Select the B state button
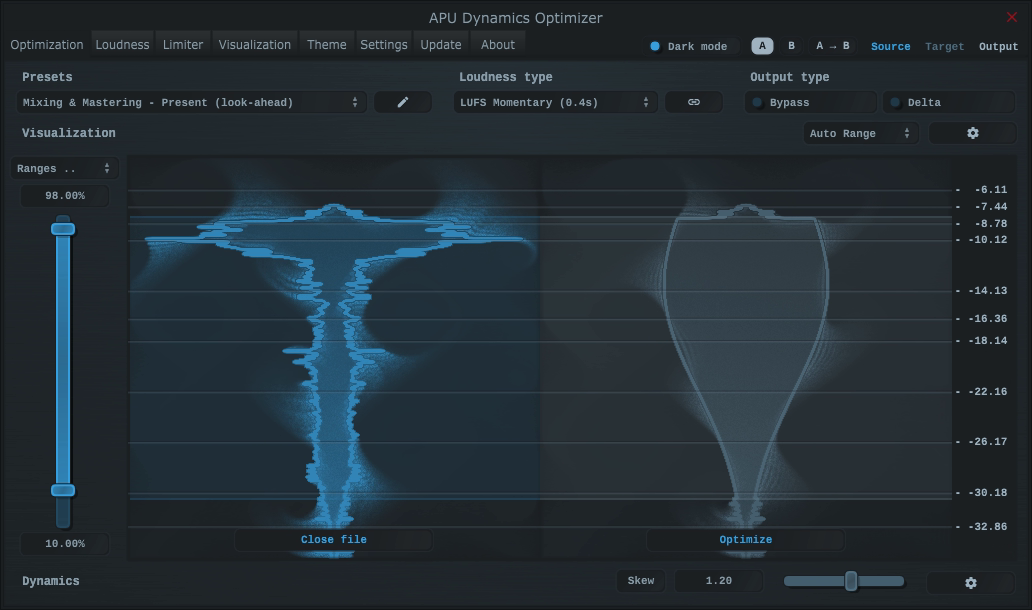Viewport: 1032px width, 610px height. (791, 46)
